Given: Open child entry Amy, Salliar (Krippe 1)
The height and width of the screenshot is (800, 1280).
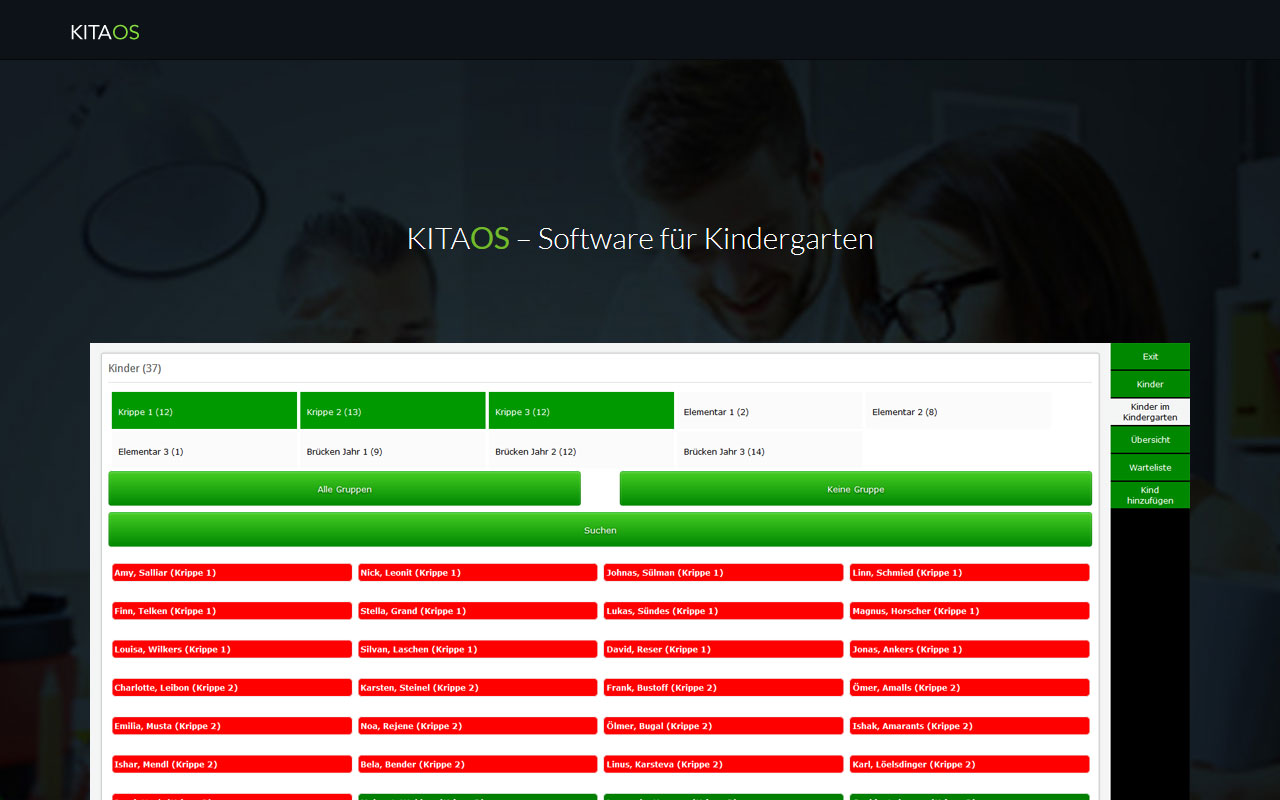Looking at the screenshot, I should [232, 573].
